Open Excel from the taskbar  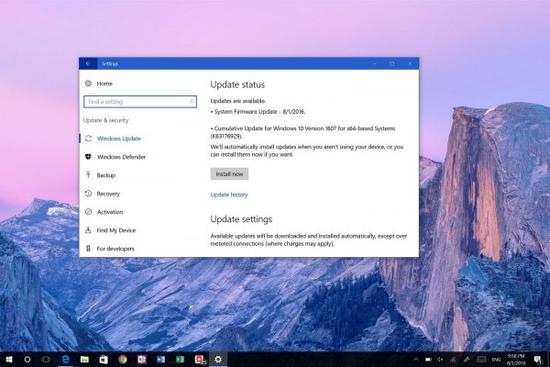point(180,359)
